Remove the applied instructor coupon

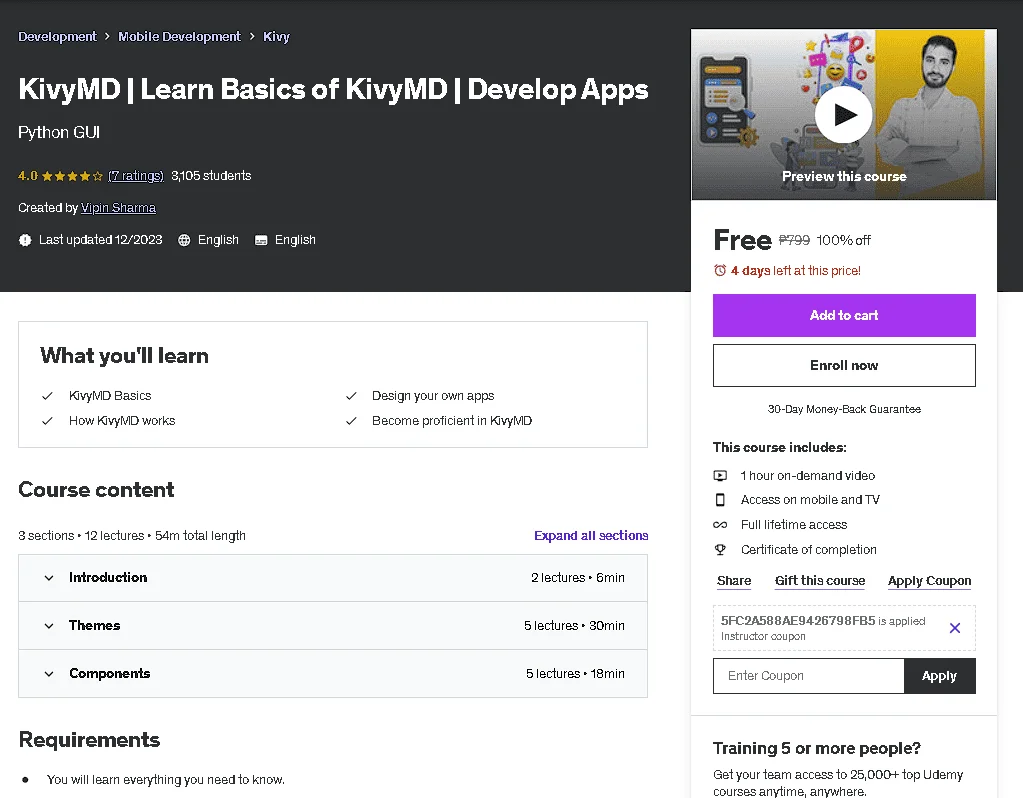tap(954, 628)
